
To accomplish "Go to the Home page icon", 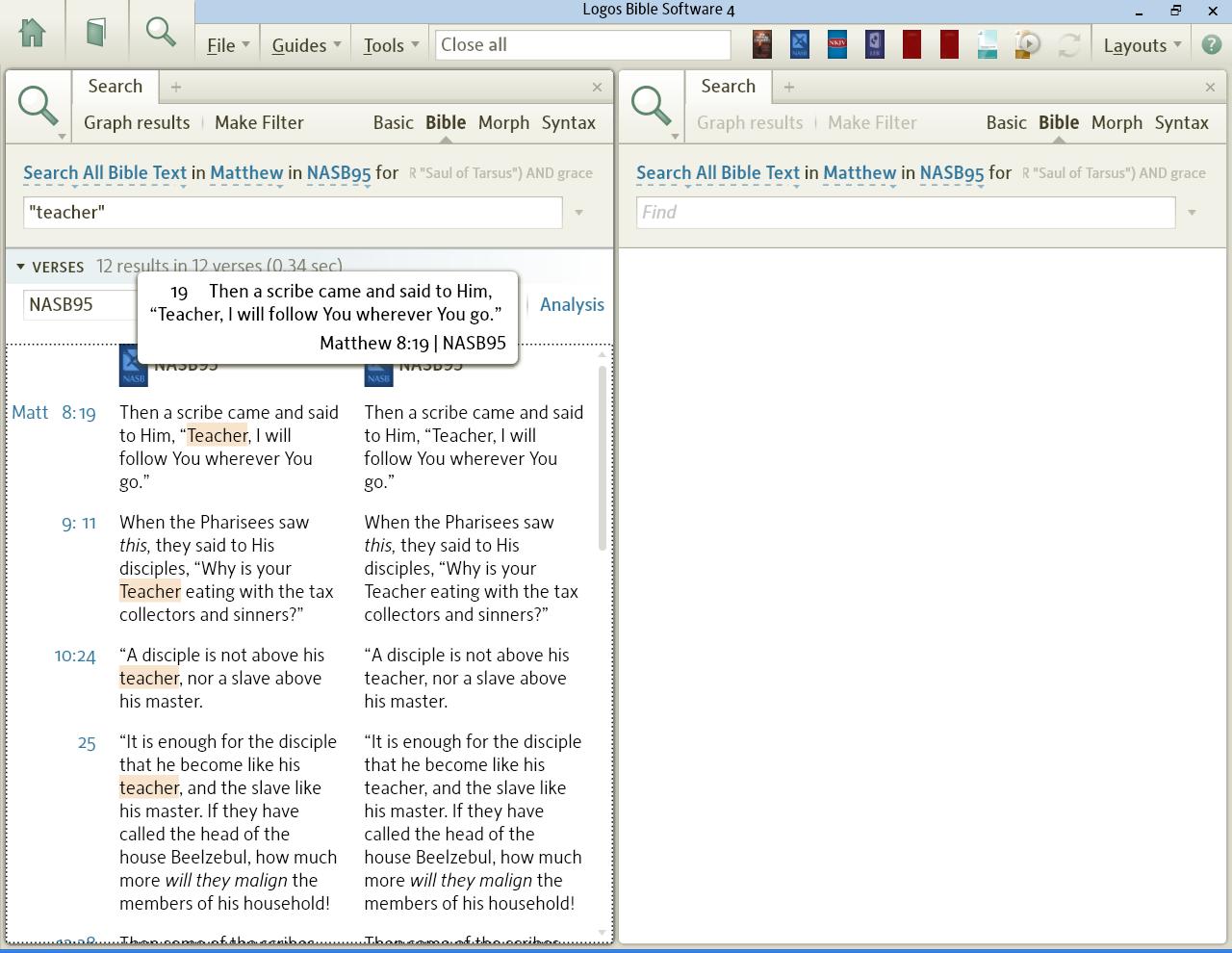I will 33,33.
